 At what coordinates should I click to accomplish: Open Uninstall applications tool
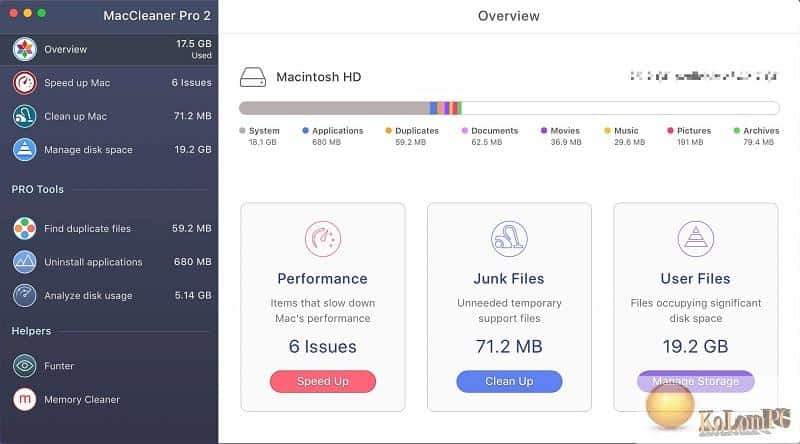click(109, 262)
